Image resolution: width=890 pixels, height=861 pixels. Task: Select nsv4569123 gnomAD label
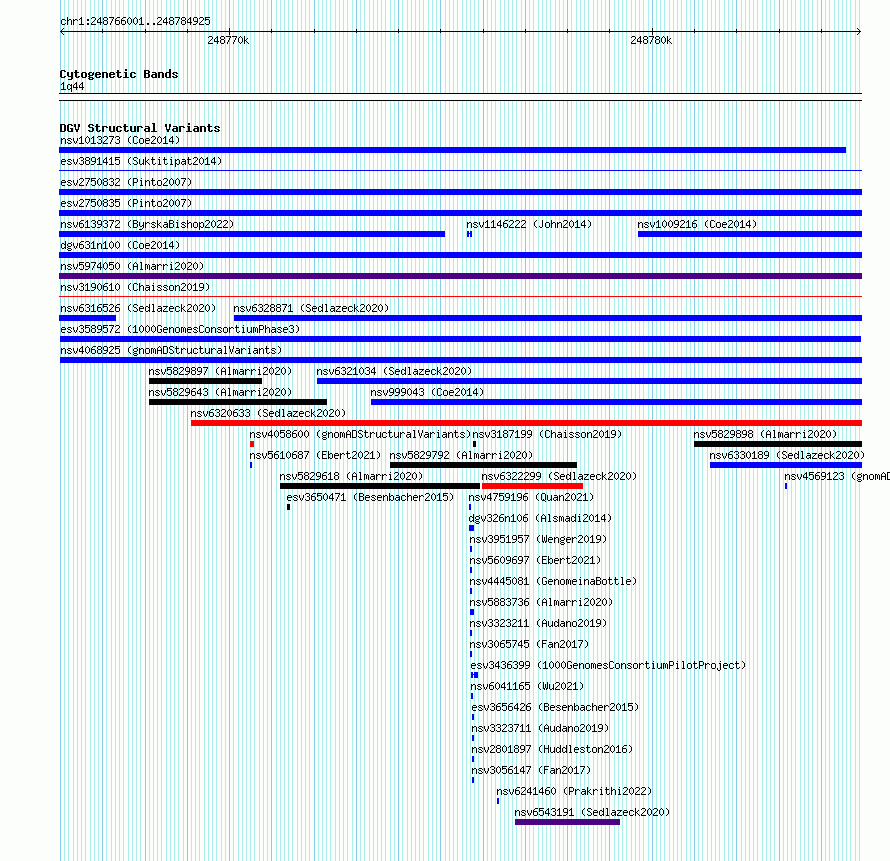point(837,476)
